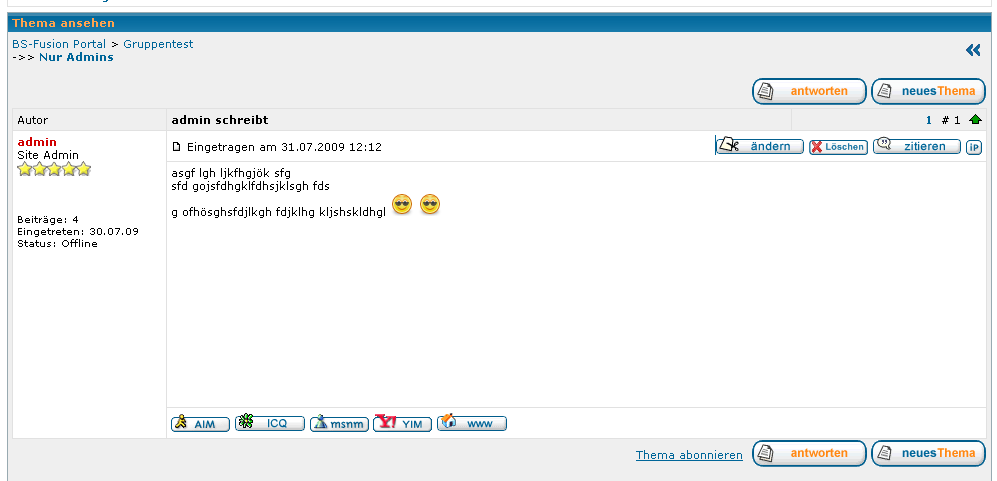This screenshot has height=481, width=997.
Task: Open the admin author profile link
Action: point(37,142)
